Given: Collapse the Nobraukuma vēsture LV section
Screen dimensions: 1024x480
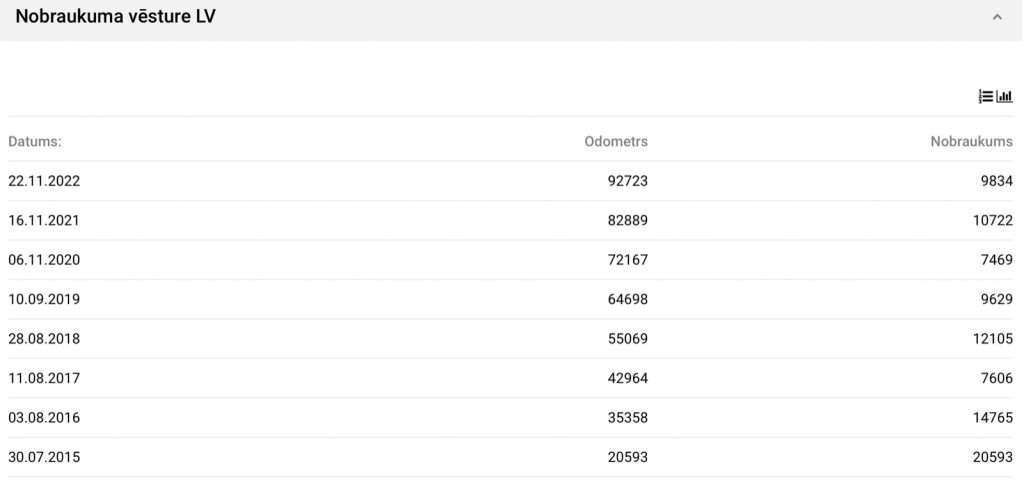Looking at the screenshot, I should 997,17.
